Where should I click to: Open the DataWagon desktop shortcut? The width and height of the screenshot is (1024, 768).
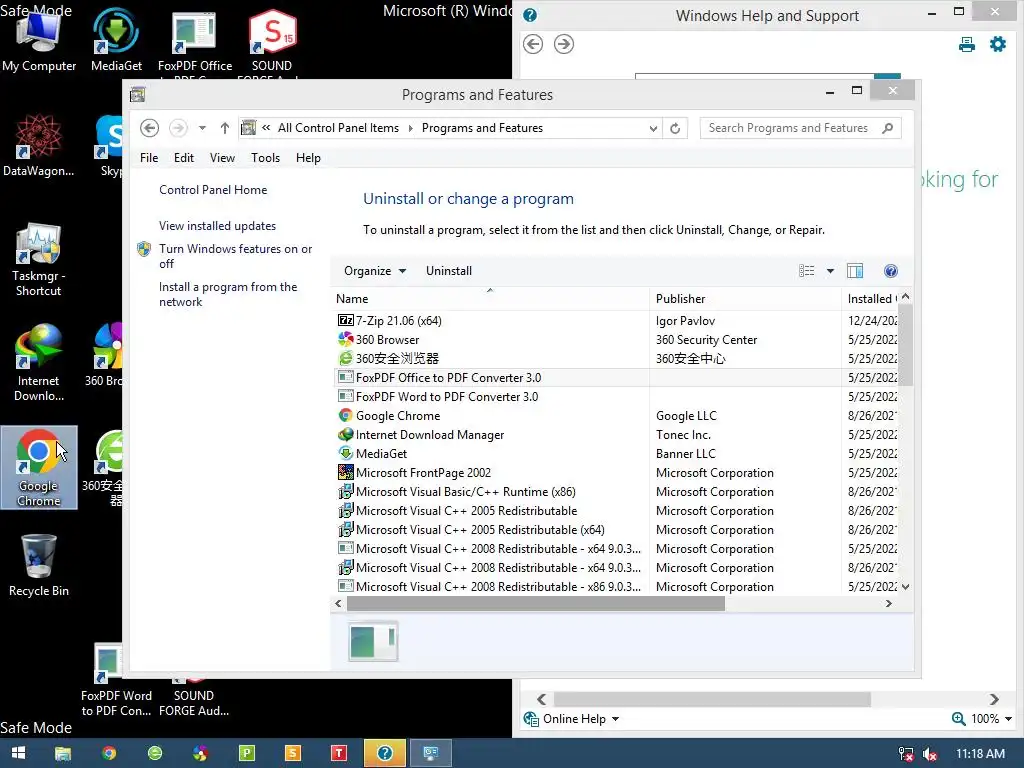pos(39,145)
